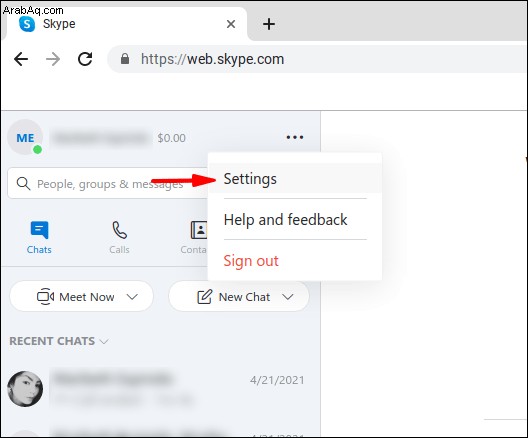Open a new browser tab with plus
Screen dimensions: 528x438
coord(269,24)
